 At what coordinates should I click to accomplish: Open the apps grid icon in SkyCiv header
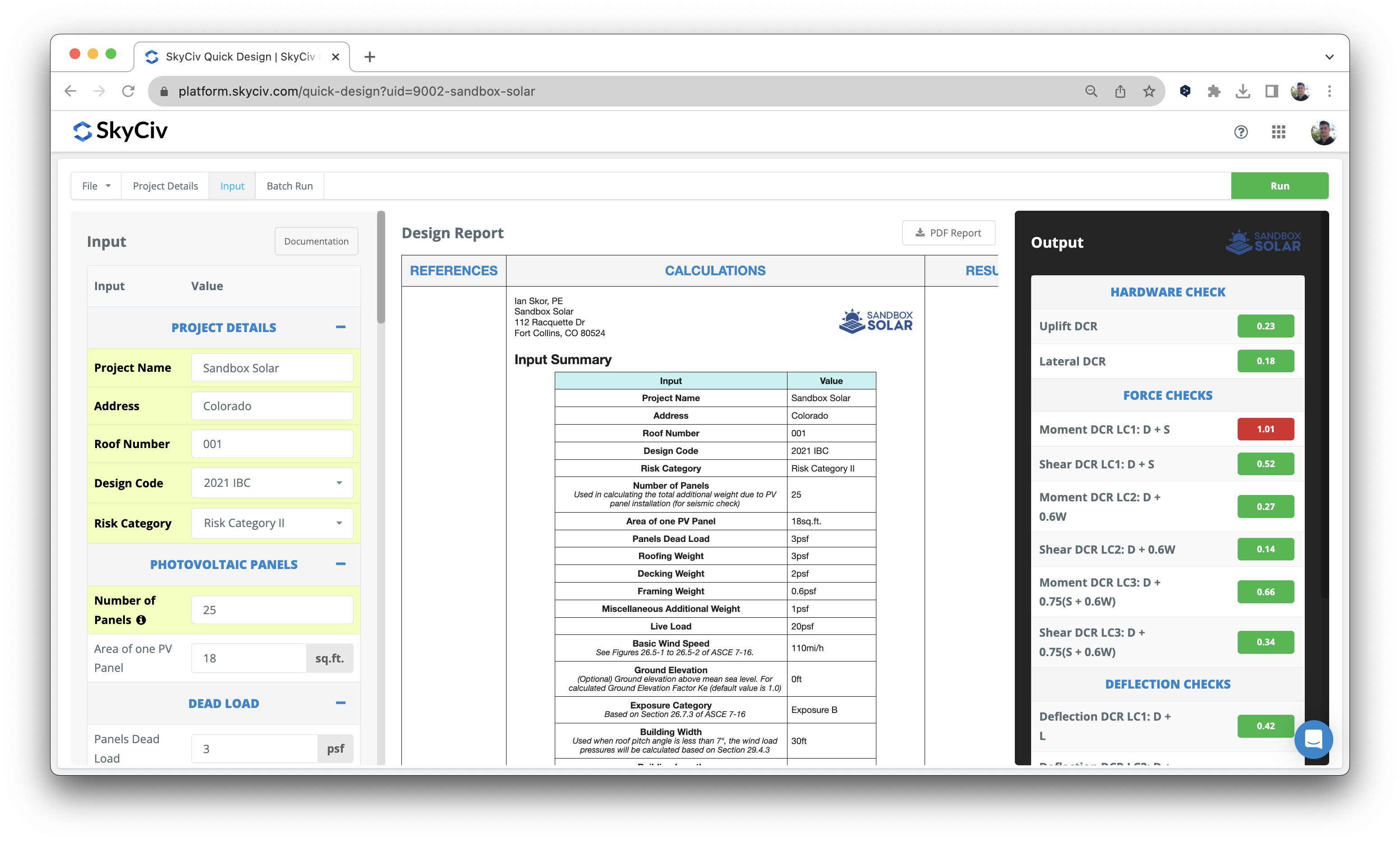pyautogui.click(x=1278, y=132)
